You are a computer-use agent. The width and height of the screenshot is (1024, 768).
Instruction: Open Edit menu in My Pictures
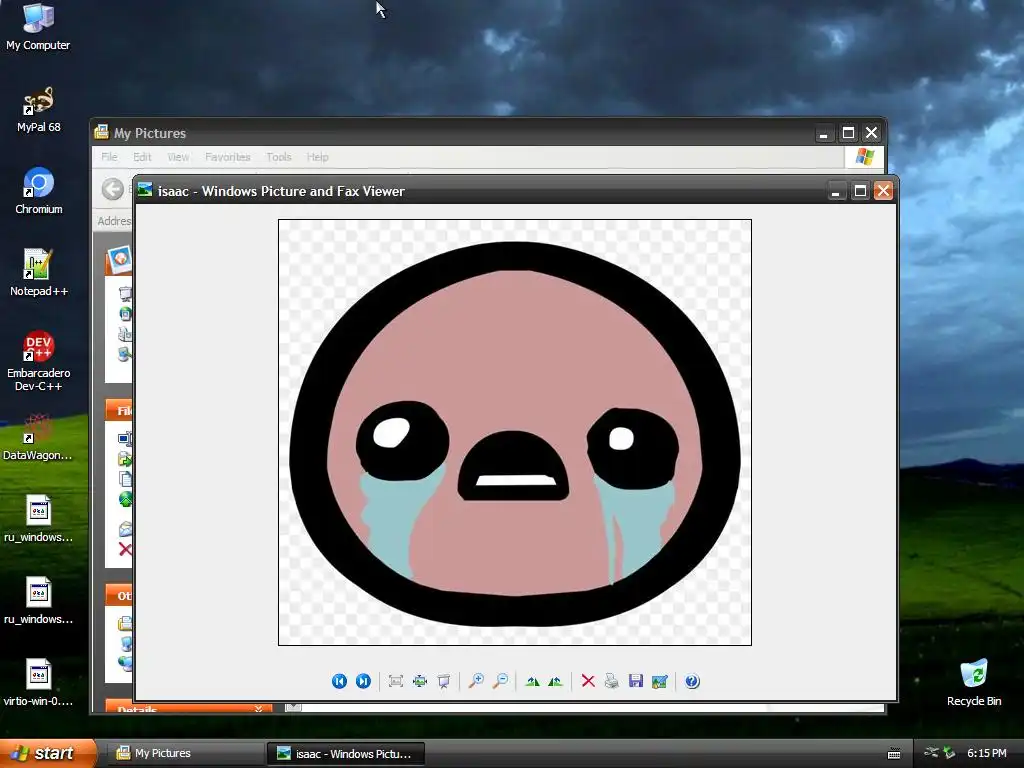pyautogui.click(x=142, y=157)
